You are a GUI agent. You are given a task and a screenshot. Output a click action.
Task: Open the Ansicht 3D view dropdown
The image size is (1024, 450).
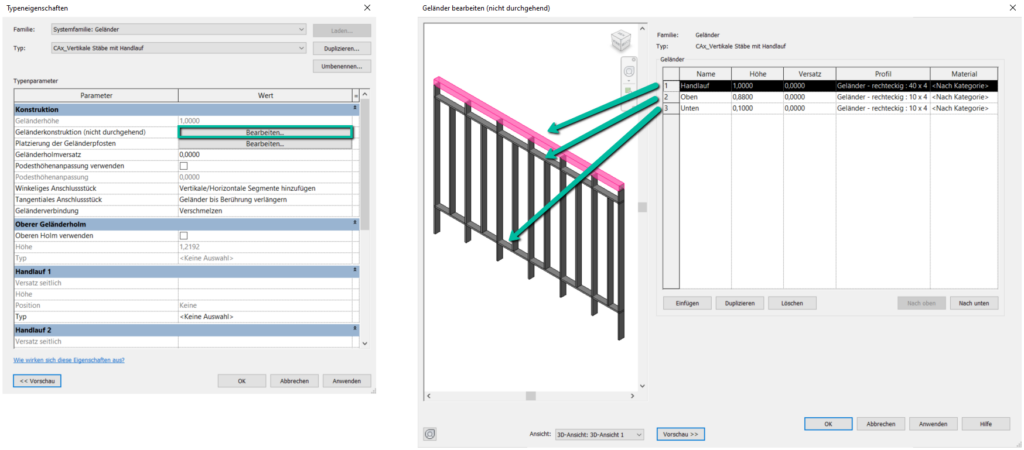pos(639,435)
